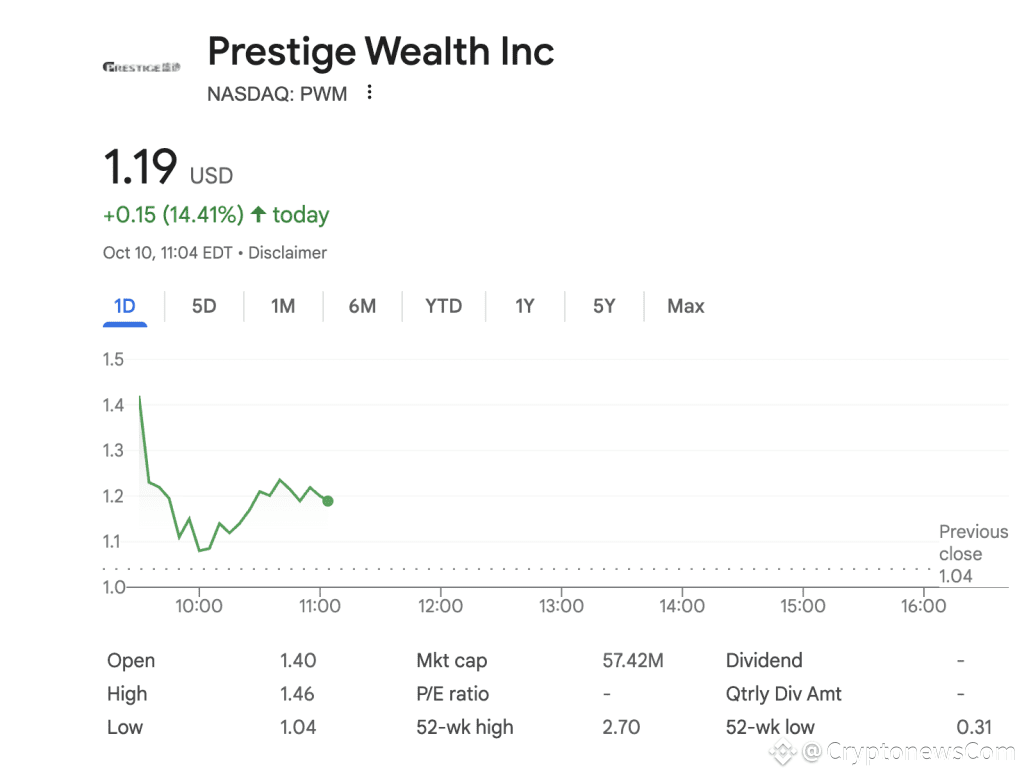Select the YTD range tab

444,306
